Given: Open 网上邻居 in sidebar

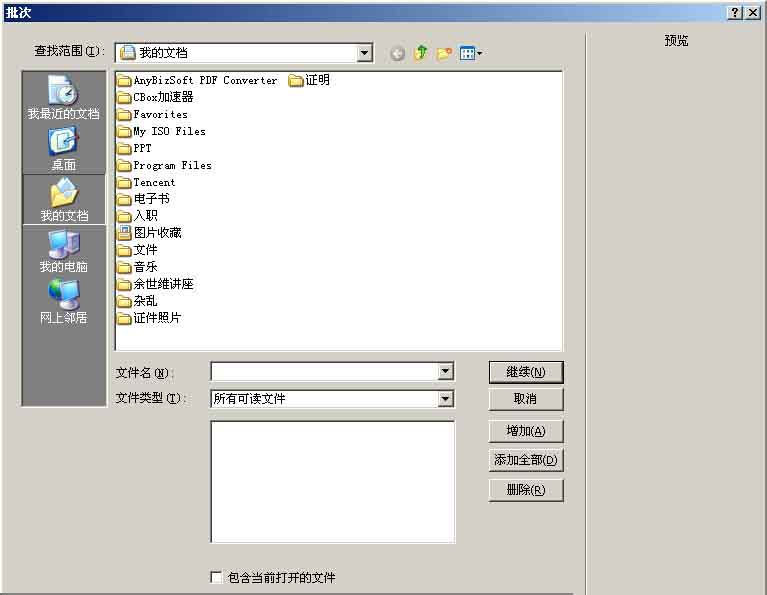Looking at the screenshot, I should (x=64, y=302).
